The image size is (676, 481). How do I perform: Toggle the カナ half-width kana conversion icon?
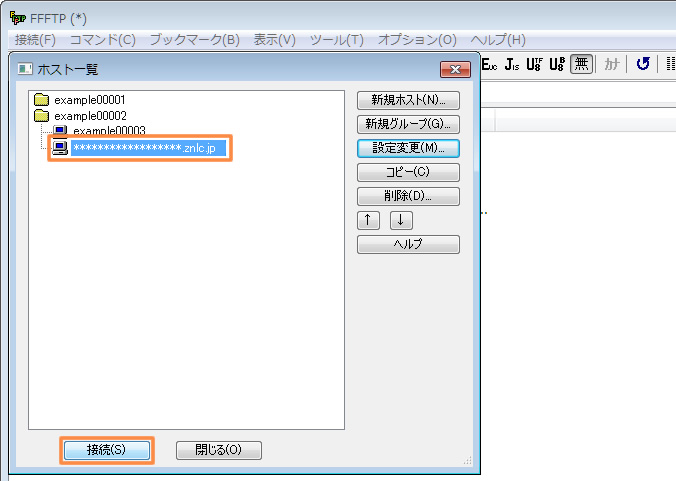click(x=611, y=65)
